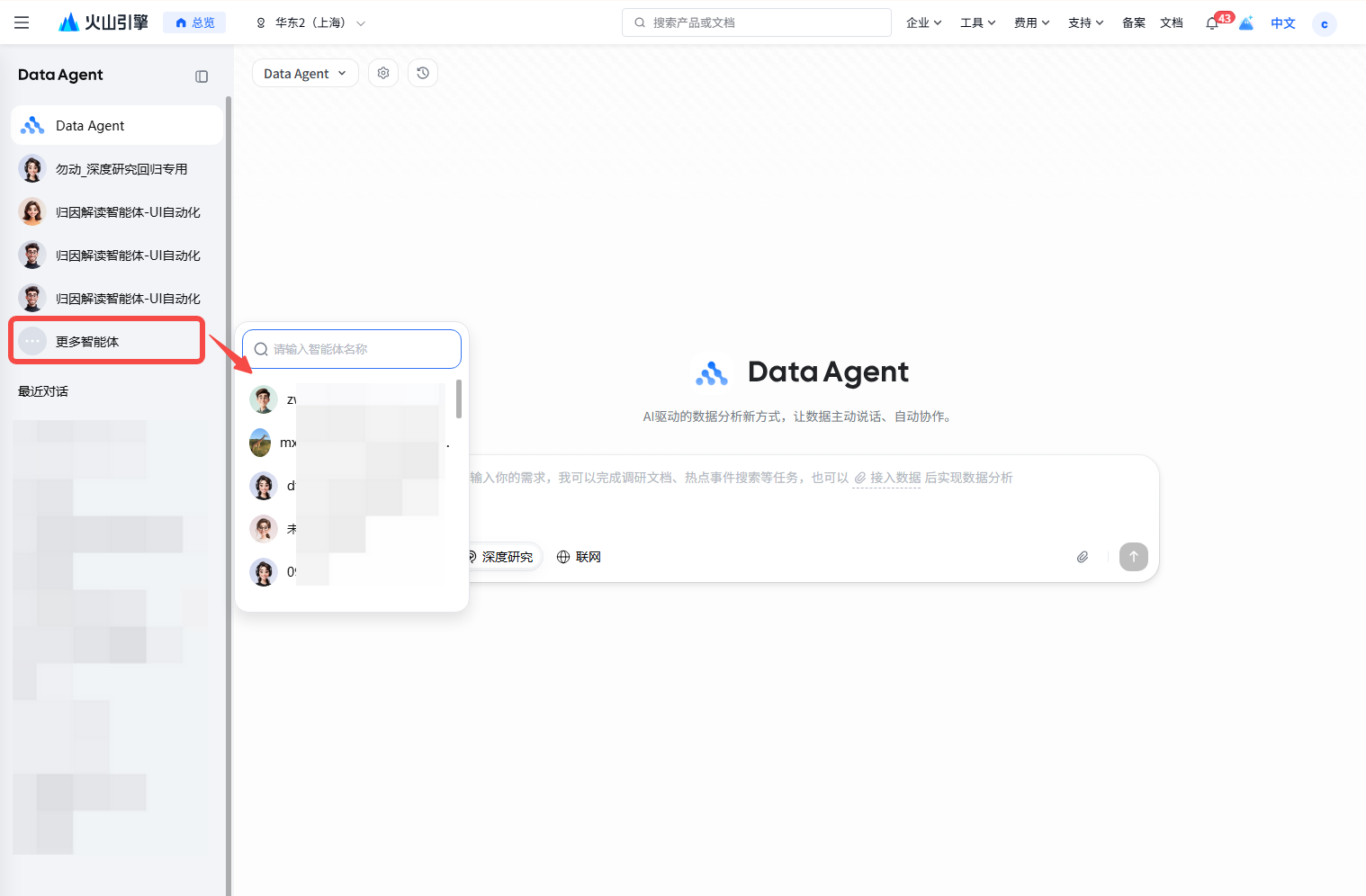Image resolution: width=1366 pixels, height=896 pixels.
Task: Click the 火山引擎 logo
Action: tap(103, 22)
